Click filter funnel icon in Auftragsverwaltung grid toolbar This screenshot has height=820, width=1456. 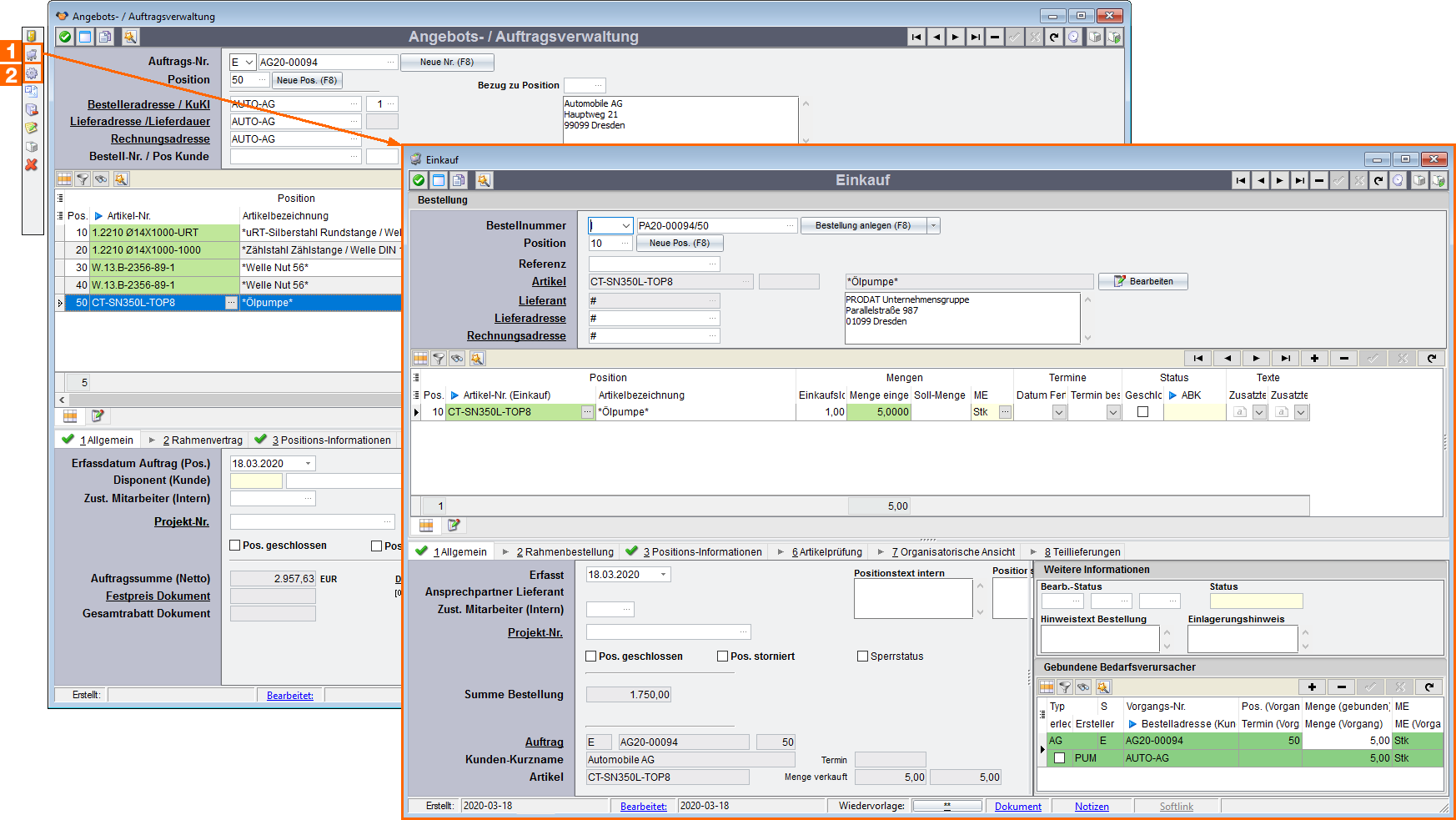pyautogui.click(x=83, y=179)
